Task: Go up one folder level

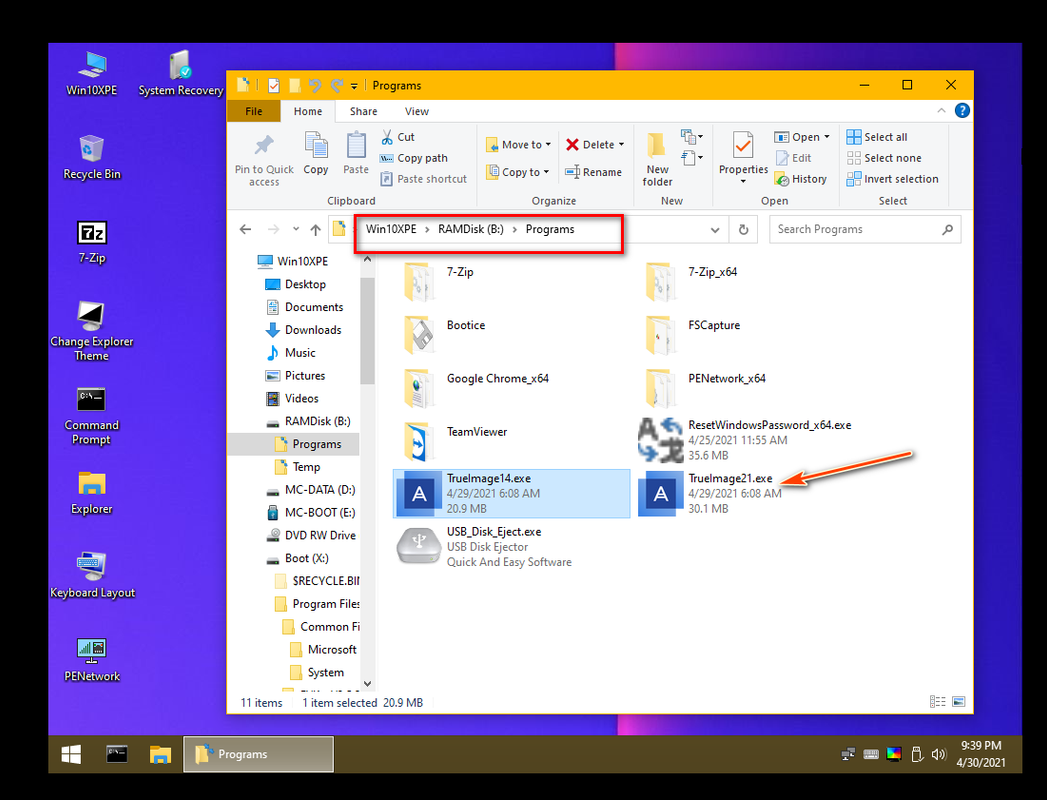Action: point(315,230)
